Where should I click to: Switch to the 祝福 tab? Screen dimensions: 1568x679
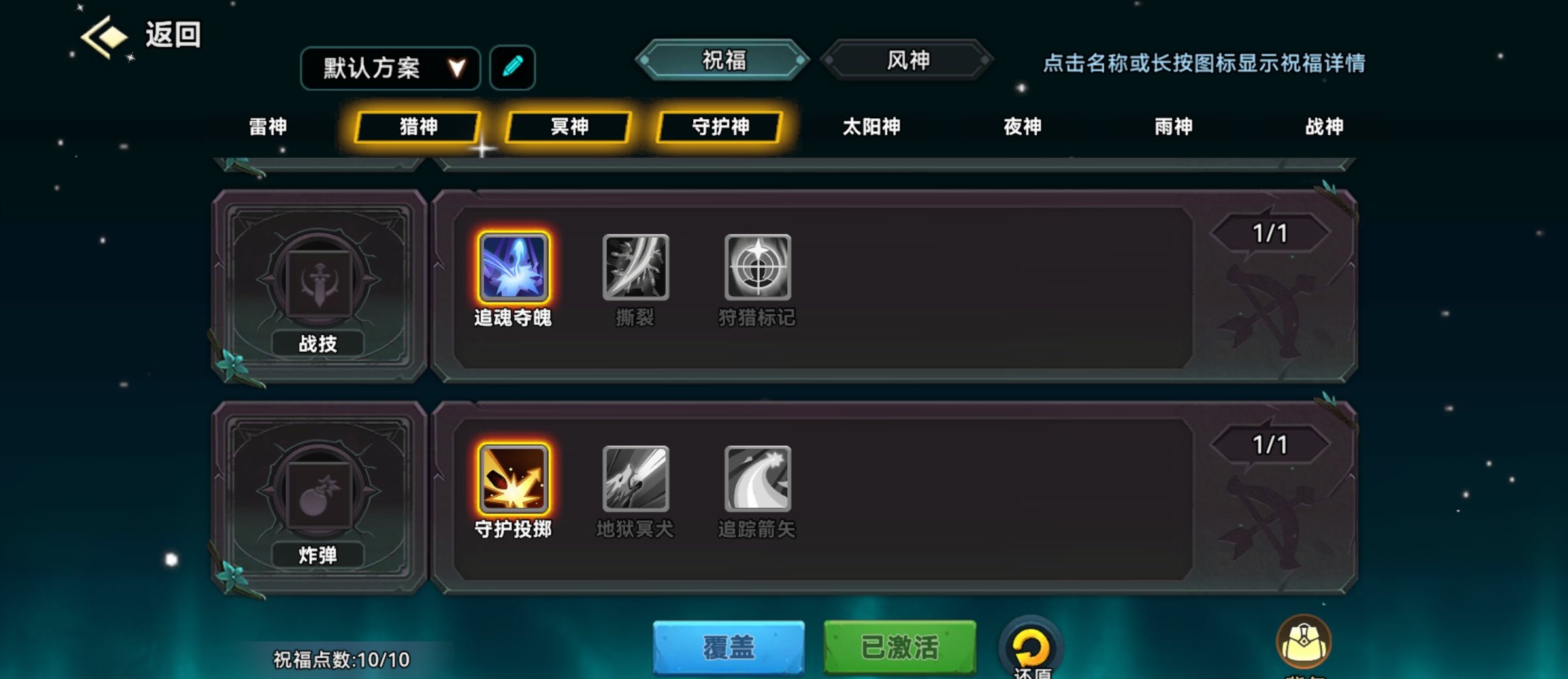(723, 60)
